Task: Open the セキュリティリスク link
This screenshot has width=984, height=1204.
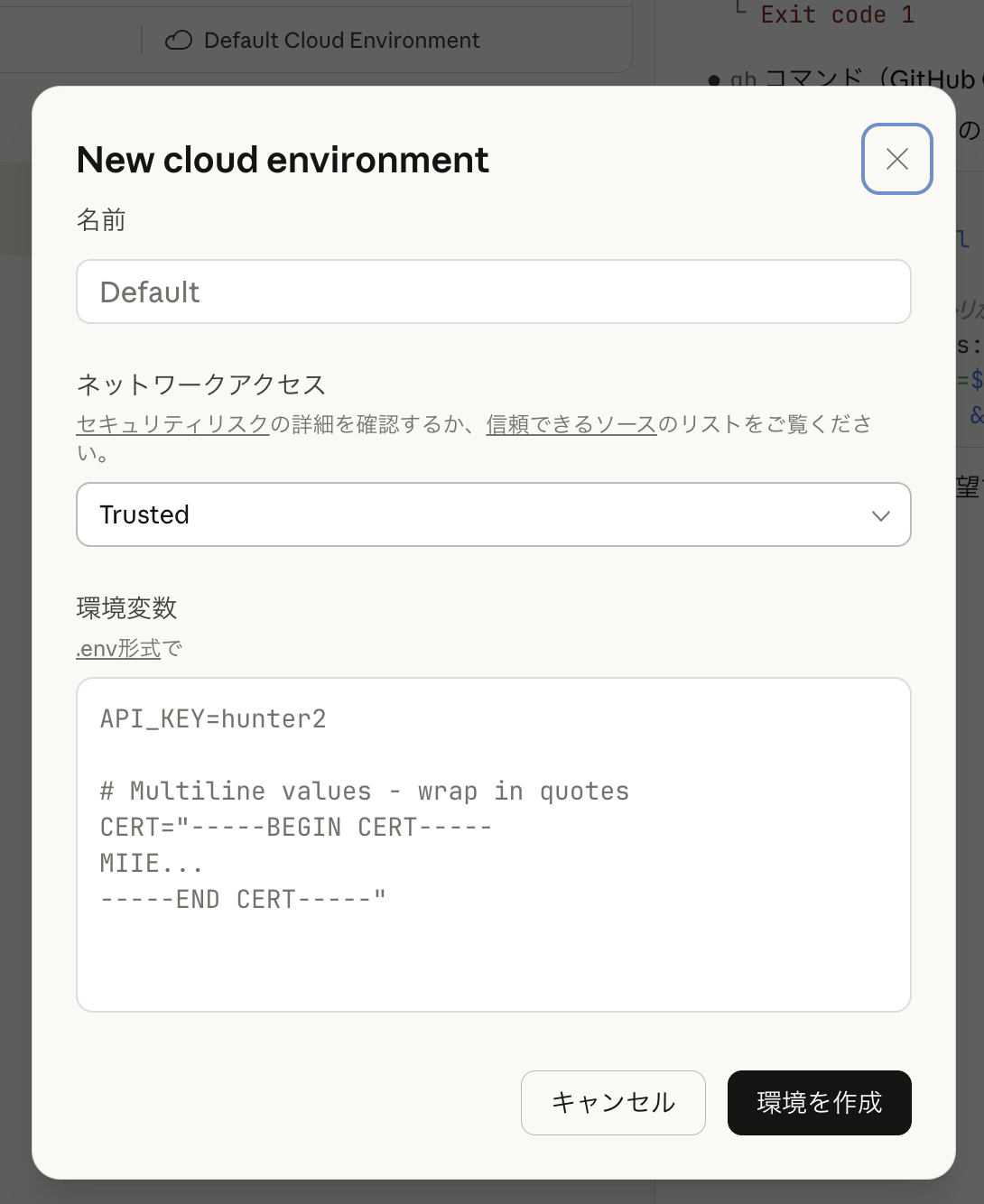Action: tap(172, 424)
